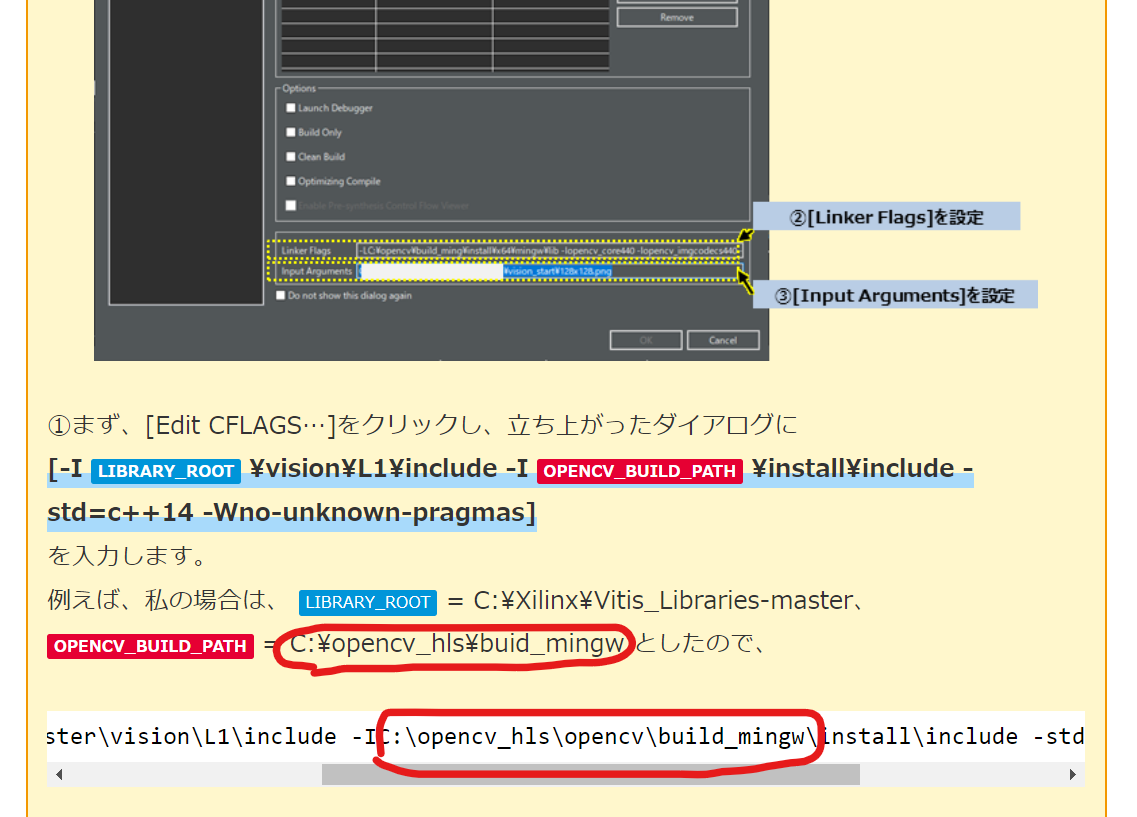Screen dimensions: 1137x817
Task: Click the left arrow of code scrollbar
Action: point(59,774)
